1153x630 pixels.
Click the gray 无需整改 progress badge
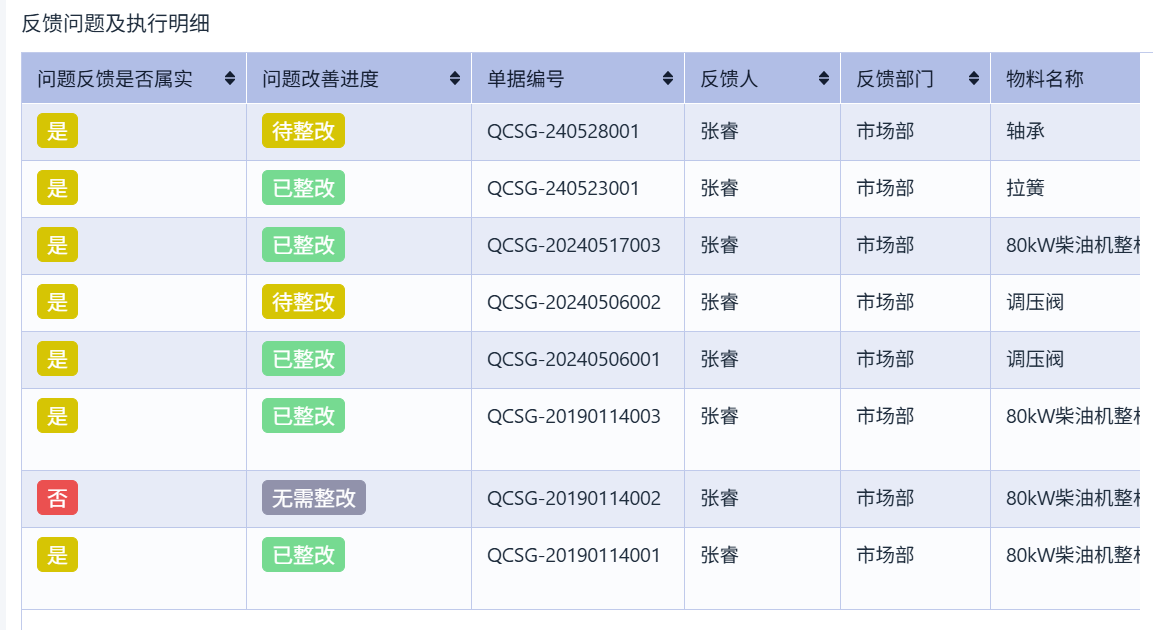314,498
